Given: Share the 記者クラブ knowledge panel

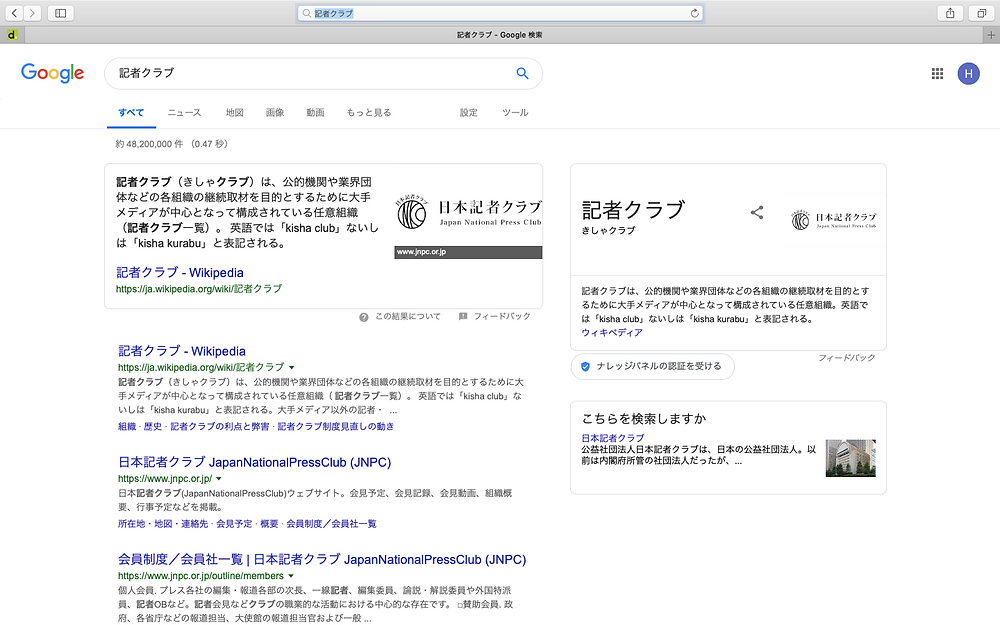Looking at the screenshot, I should pos(756,212).
